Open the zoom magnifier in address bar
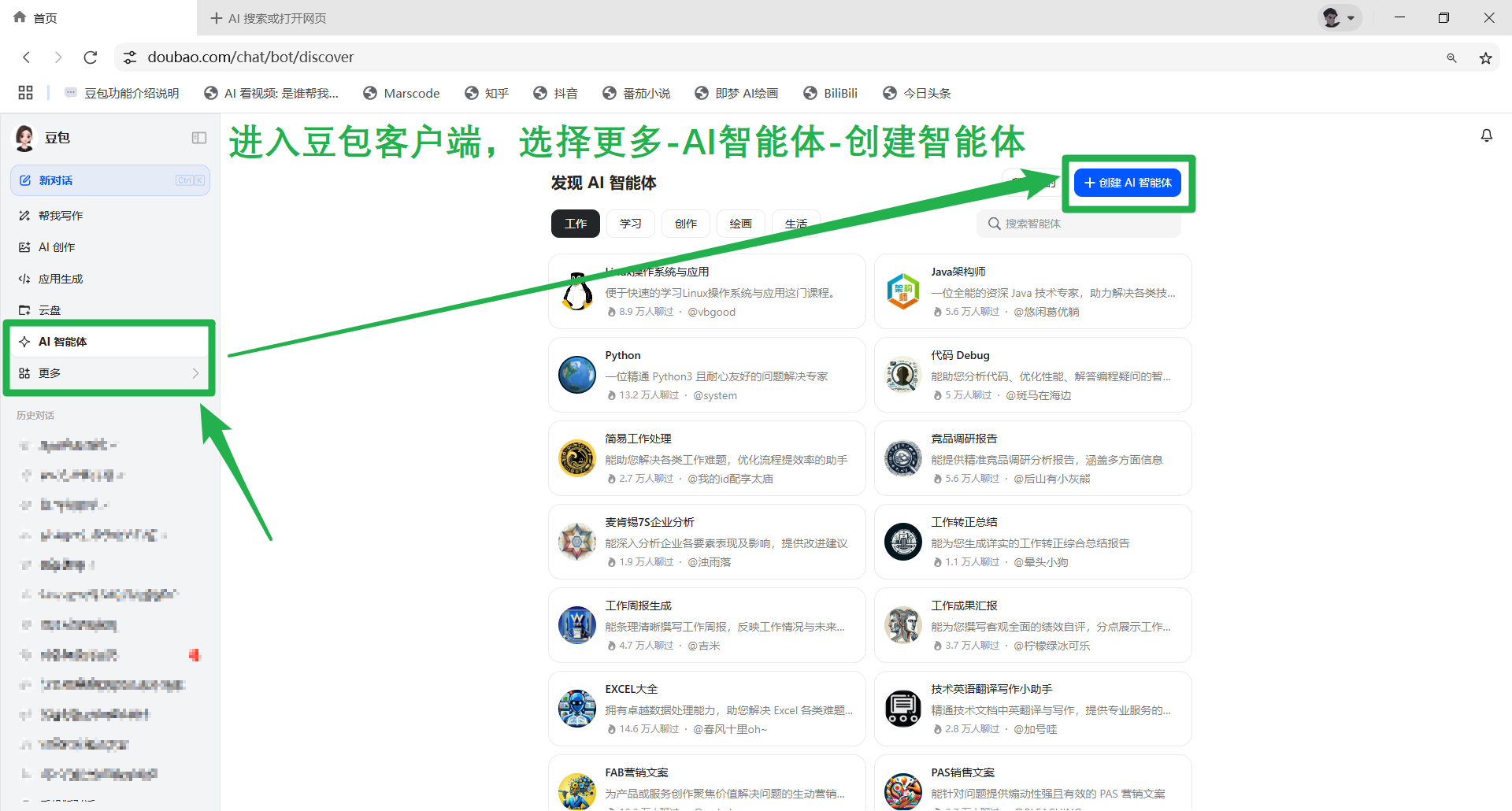Viewport: 1512px width, 811px height. point(1451,57)
